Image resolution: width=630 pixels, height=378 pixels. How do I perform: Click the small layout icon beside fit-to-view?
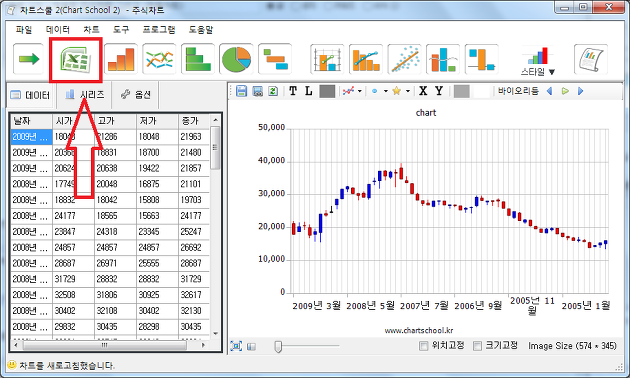[252, 346]
